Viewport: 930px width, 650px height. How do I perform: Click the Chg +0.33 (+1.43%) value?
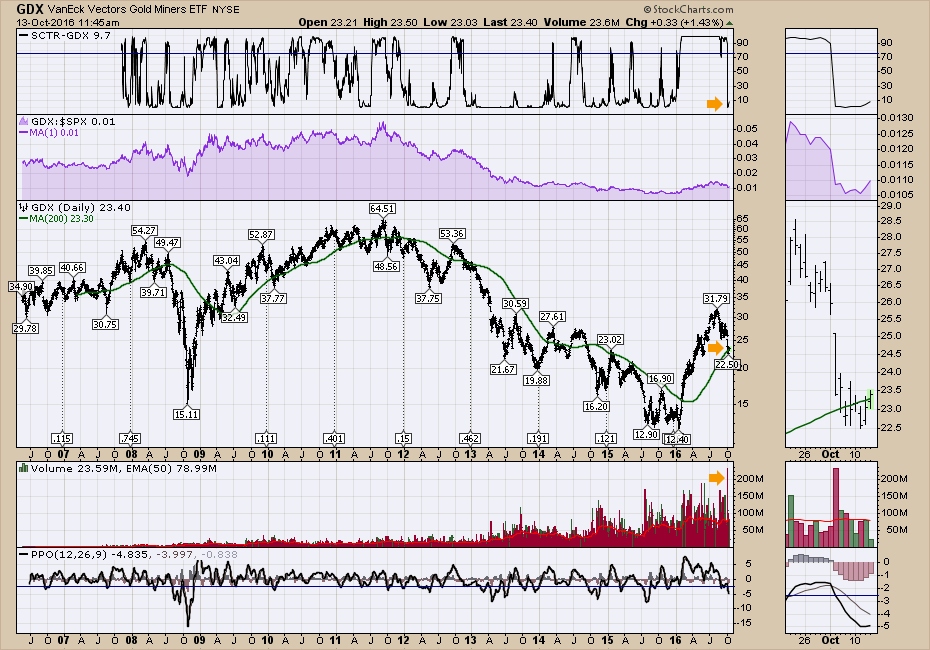[674, 23]
